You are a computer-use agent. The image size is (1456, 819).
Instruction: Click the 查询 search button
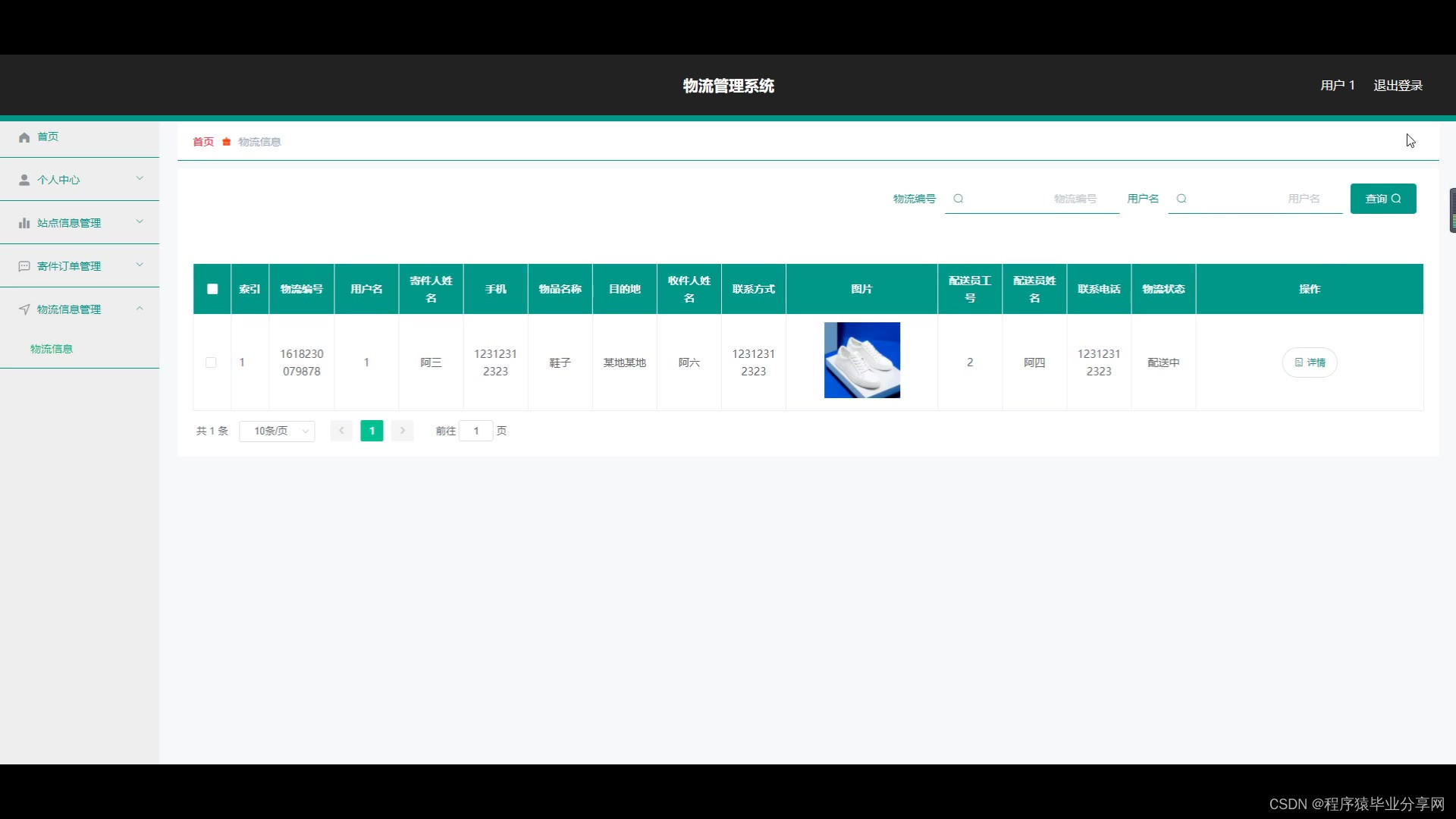pyautogui.click(x=1382, y=199)
